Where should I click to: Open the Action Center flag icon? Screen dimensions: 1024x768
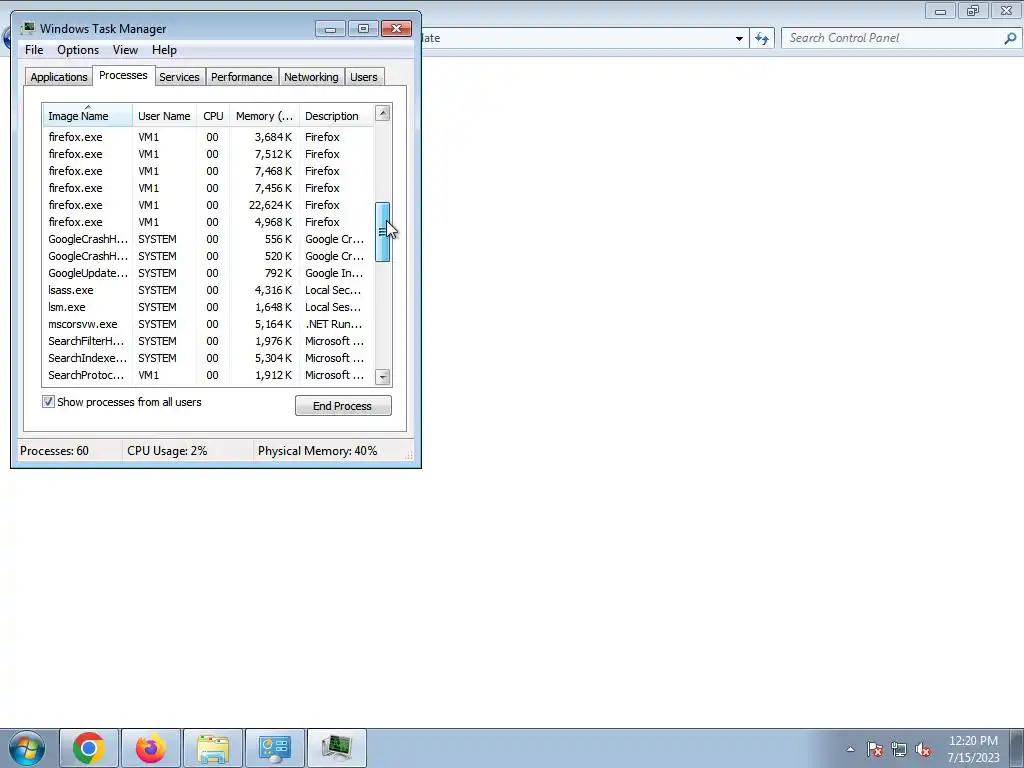coord(875,749)
